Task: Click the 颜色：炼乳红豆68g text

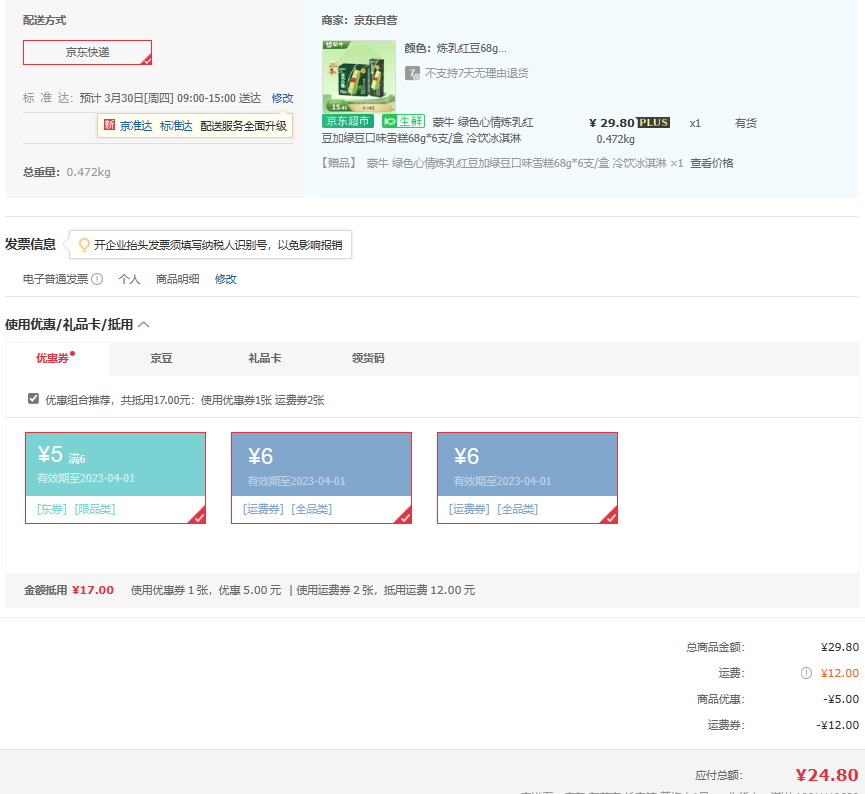Action: [456, 48]
